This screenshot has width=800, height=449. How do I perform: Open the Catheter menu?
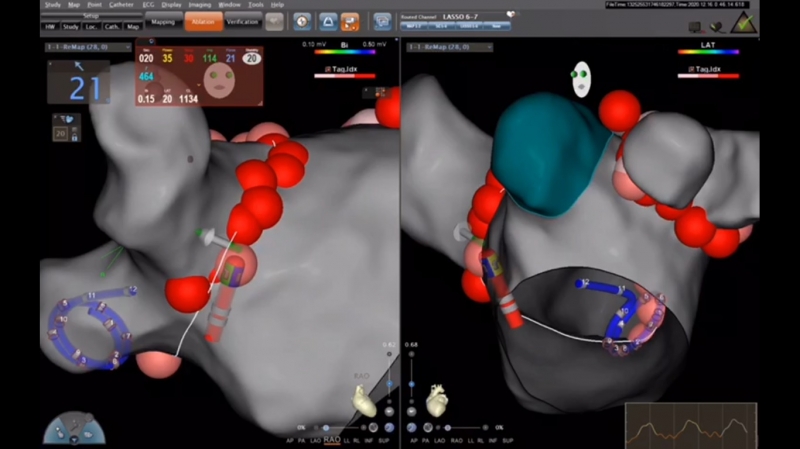point(123,5)
